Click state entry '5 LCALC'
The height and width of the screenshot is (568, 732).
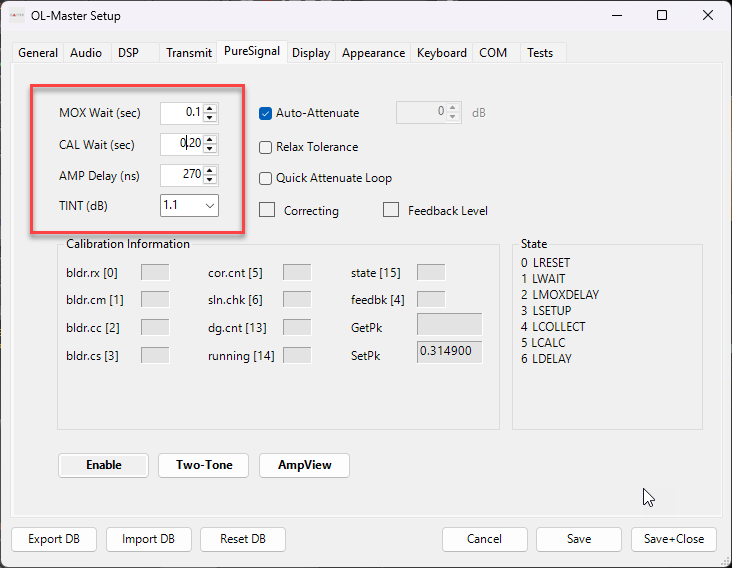coord(543,343)
